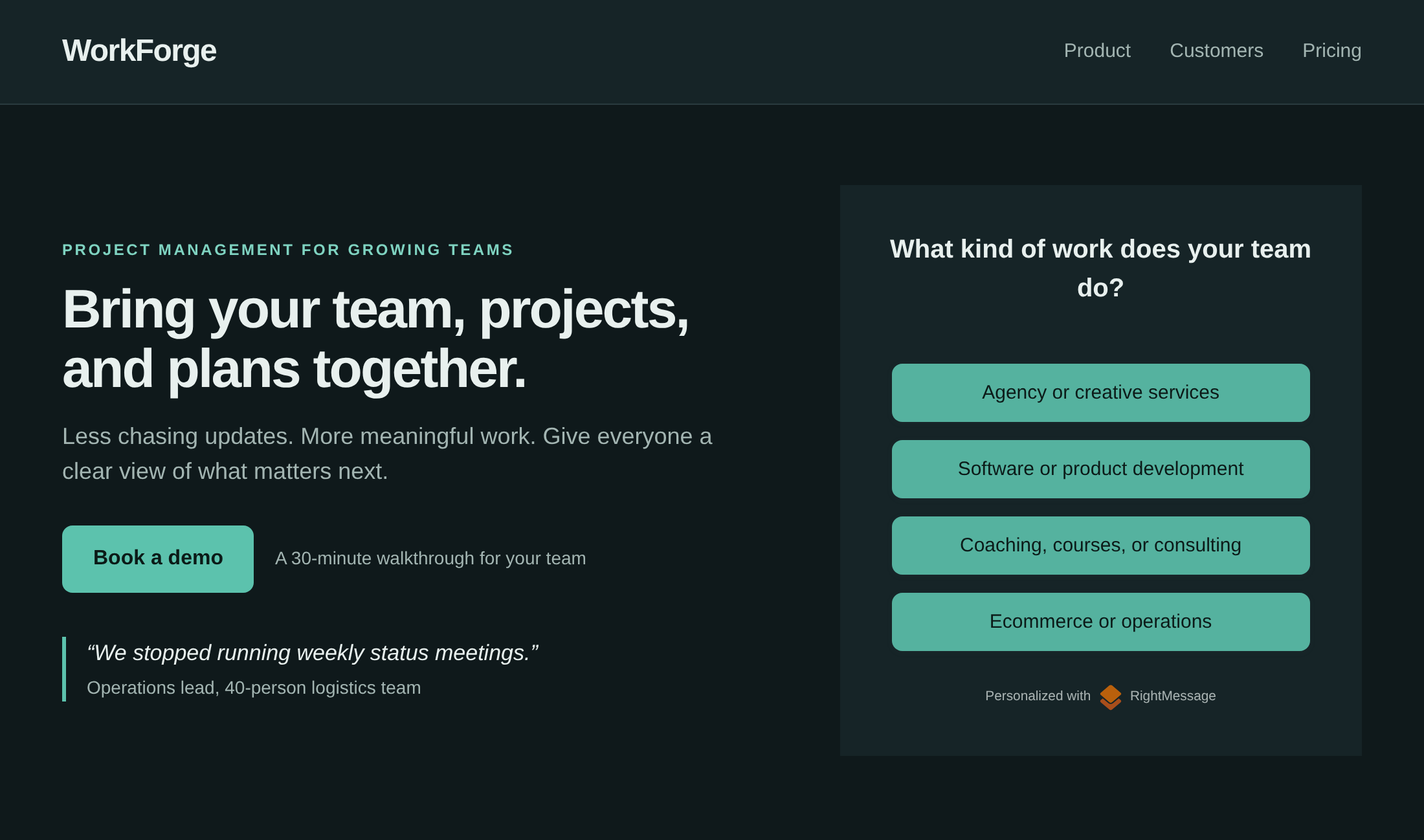
Task: Click the RightMessage logo icon
Action: [x=1110, y=697]
